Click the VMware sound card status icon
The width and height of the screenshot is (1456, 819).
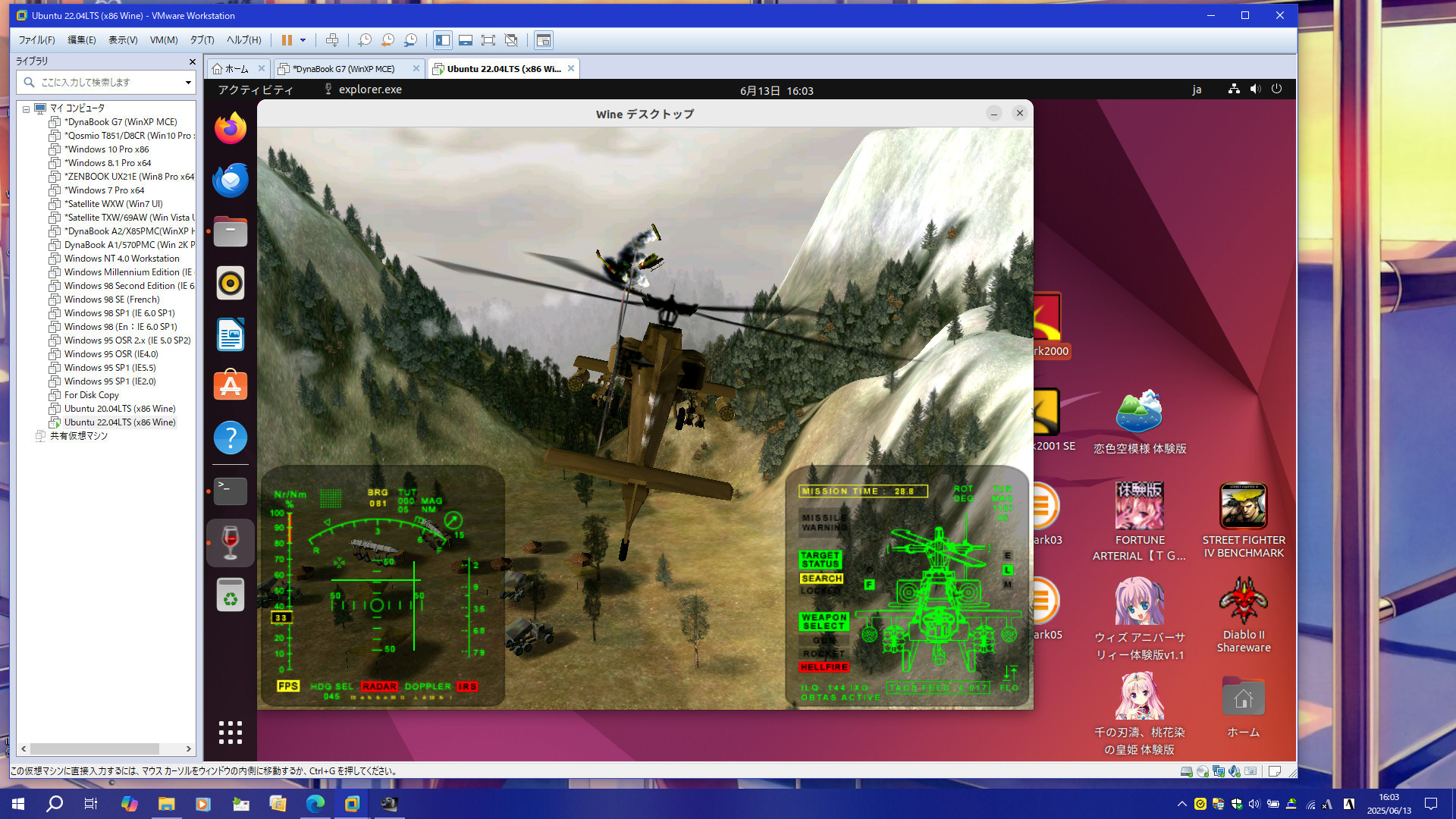pos(1235,771)
